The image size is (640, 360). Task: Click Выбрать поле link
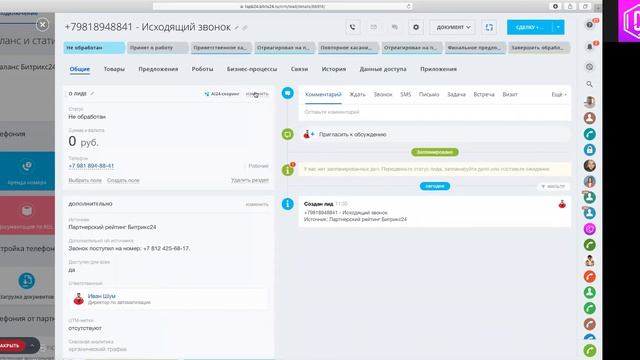coord(85,180)
